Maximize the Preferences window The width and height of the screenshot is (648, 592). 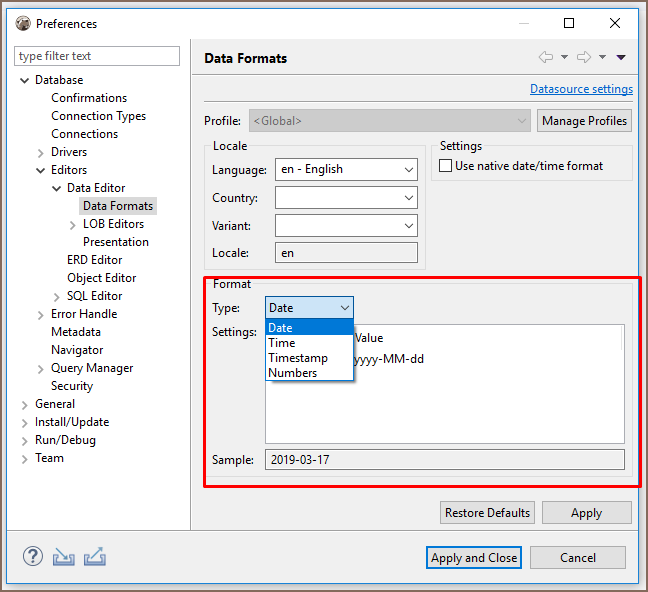tap(569, 23)
